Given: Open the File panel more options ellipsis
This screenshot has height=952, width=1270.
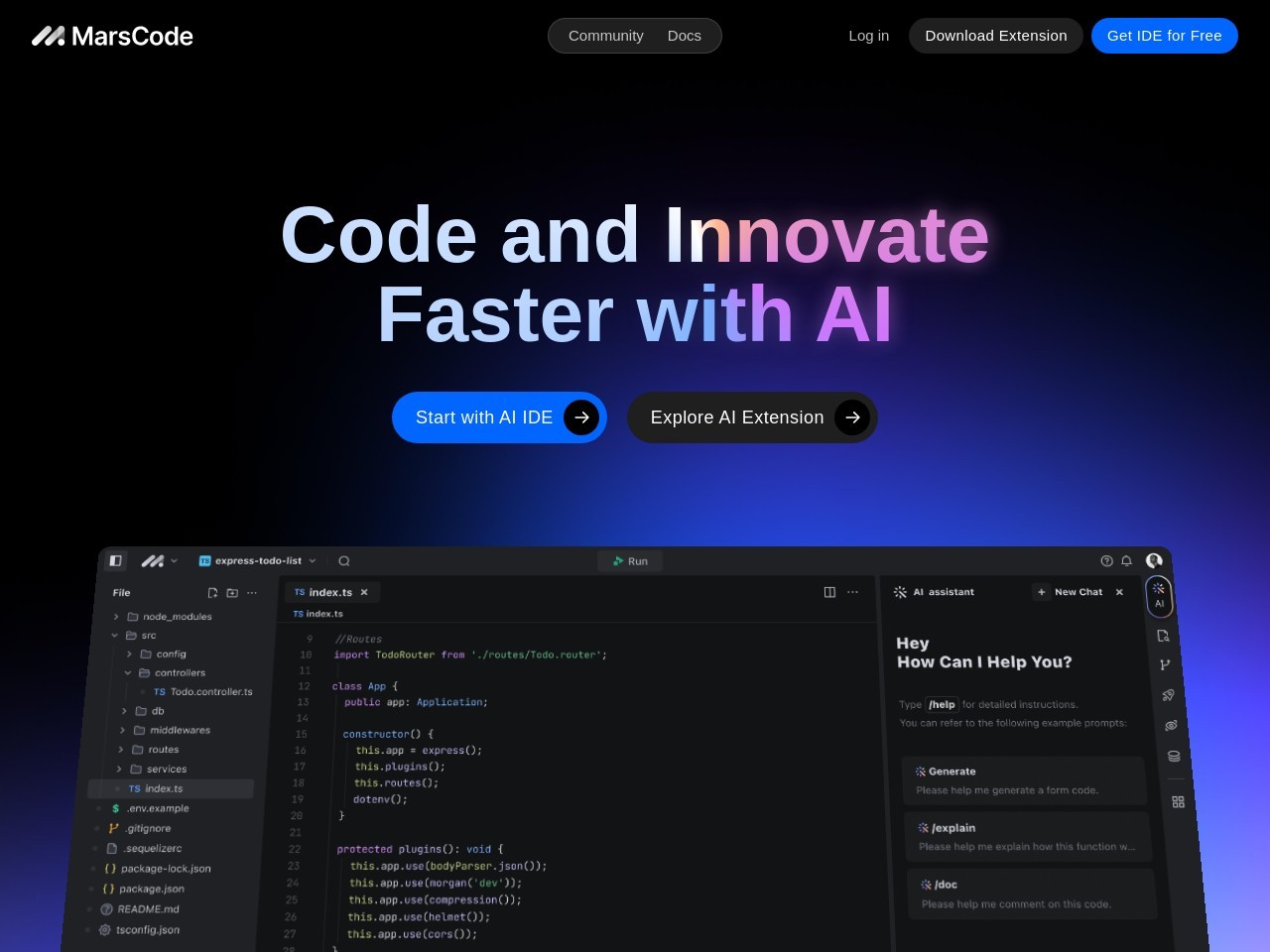Looking at the screenshot, I should [252, 593].
